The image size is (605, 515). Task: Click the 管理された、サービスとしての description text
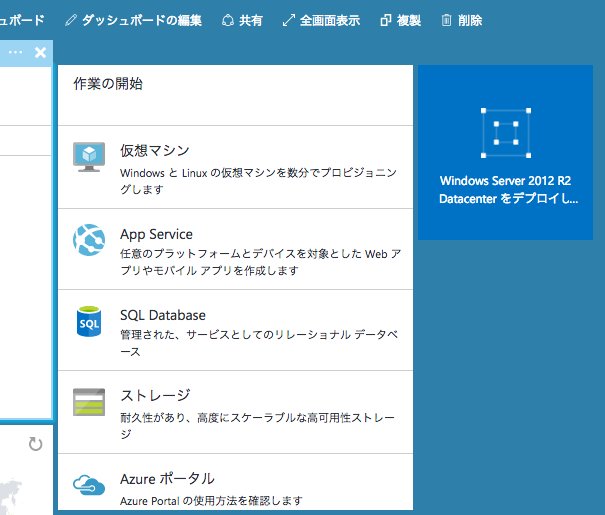pos(259,343)
